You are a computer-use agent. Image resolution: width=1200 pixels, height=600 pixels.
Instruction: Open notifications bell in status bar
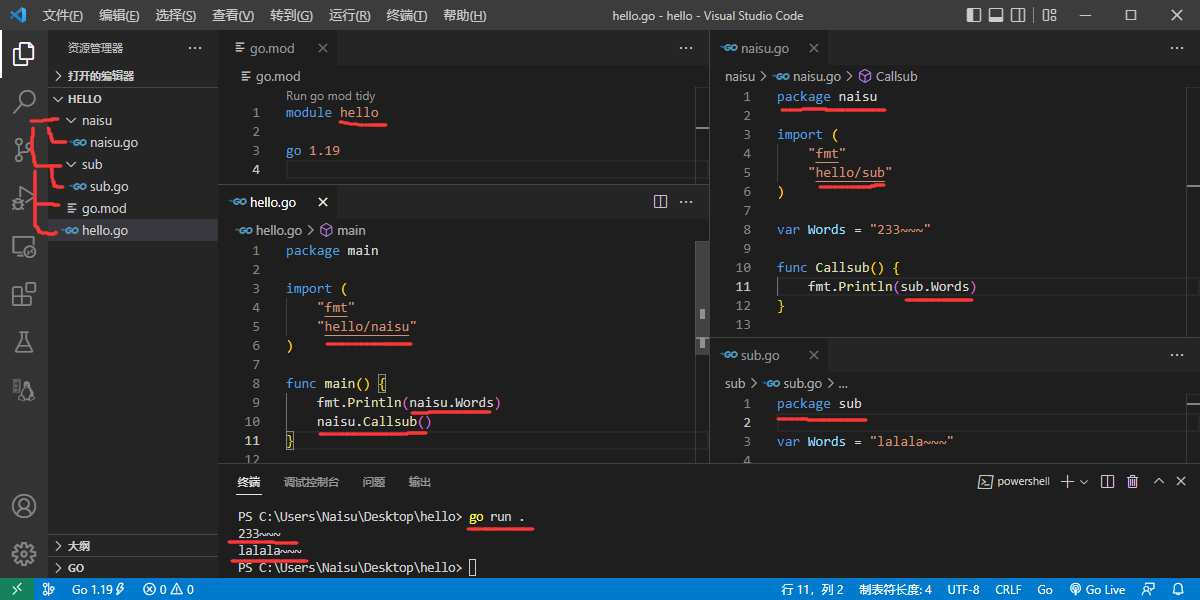point(1180,589)
